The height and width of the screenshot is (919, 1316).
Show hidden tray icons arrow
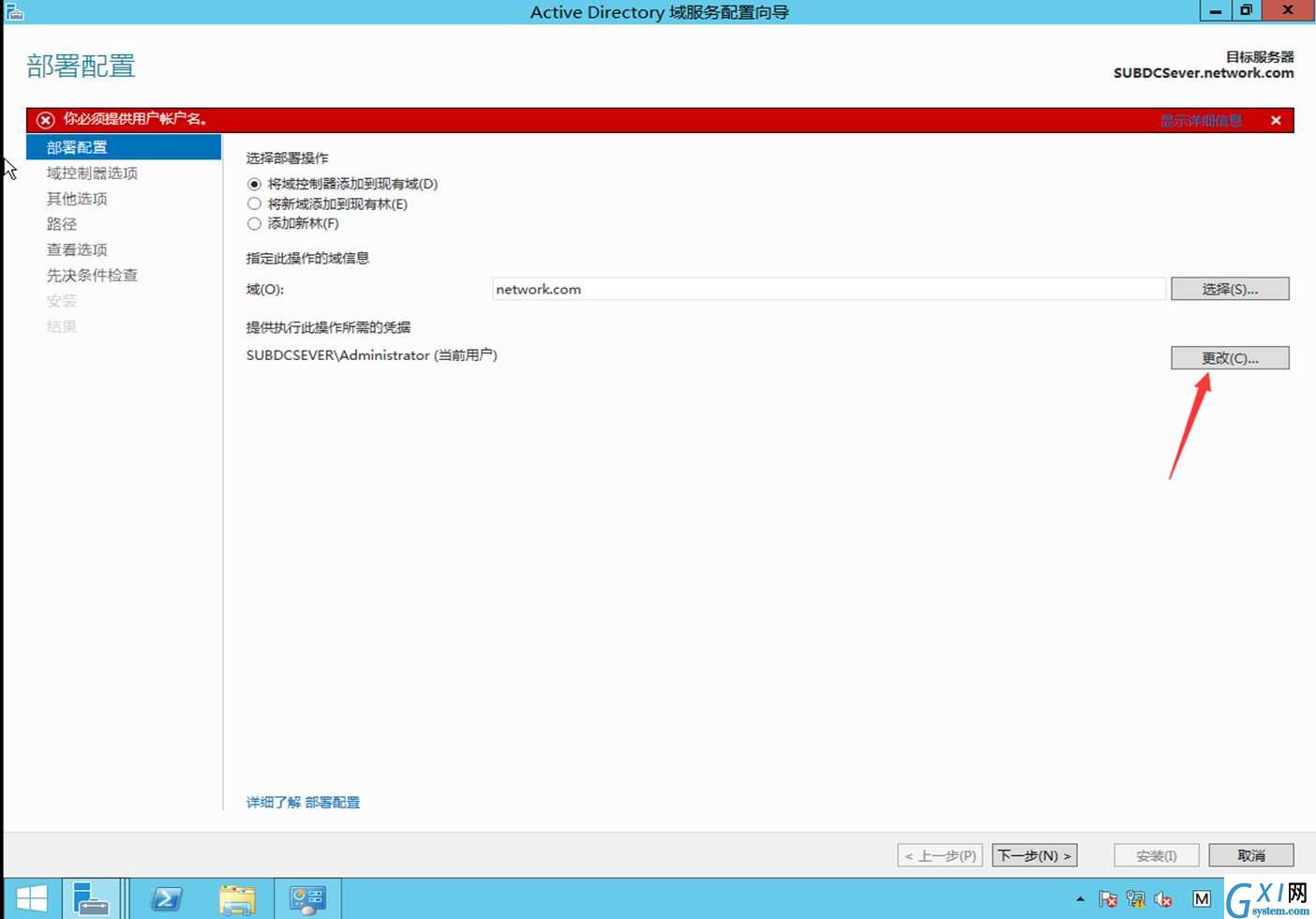(1080, 899)
